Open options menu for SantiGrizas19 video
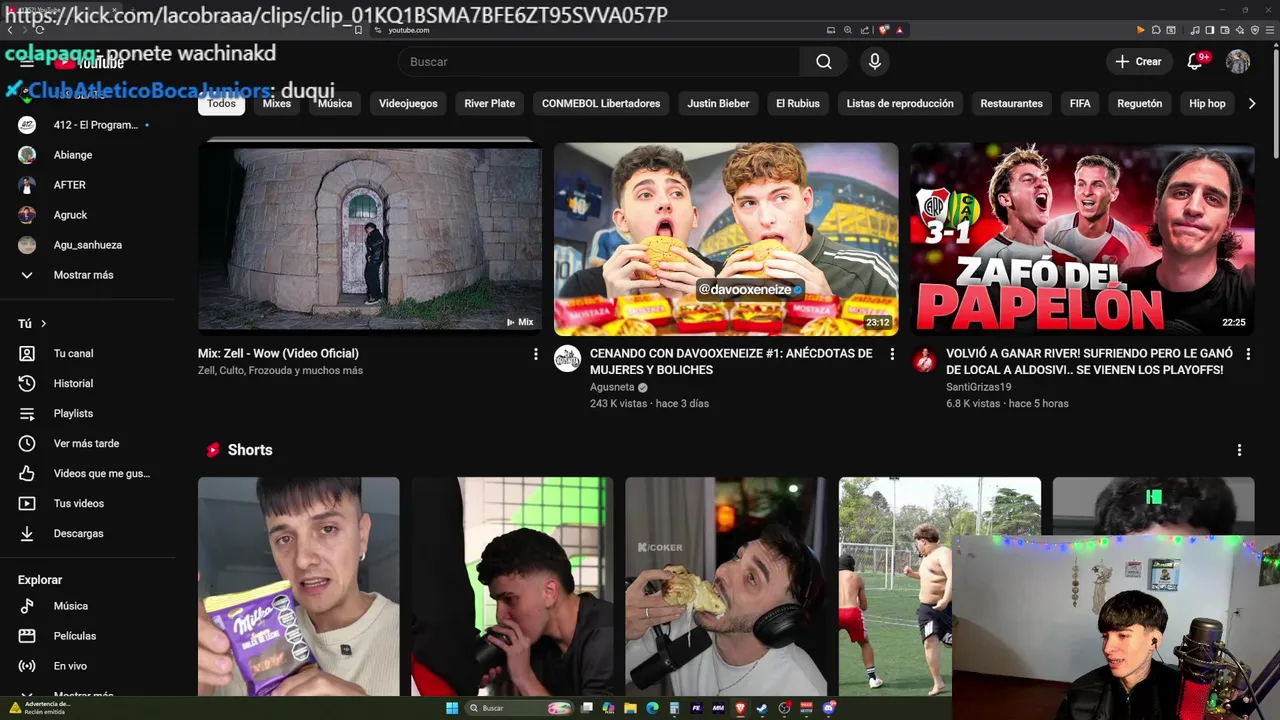1280x720 pixels. 1247,354
